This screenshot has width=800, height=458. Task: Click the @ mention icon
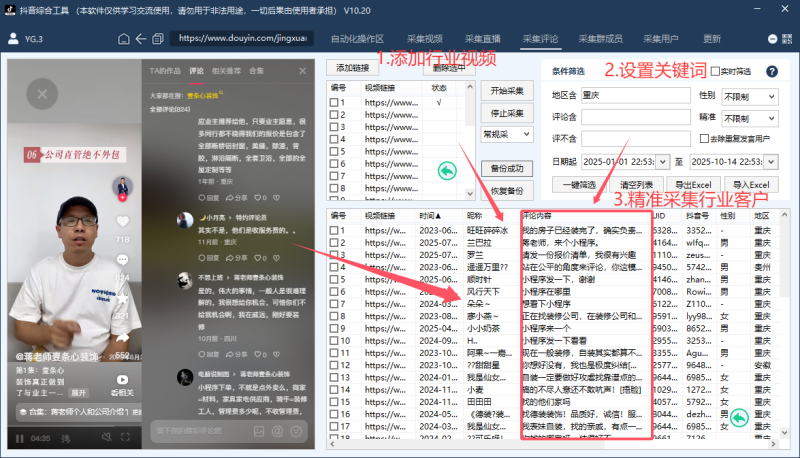(x=278, y=431)
